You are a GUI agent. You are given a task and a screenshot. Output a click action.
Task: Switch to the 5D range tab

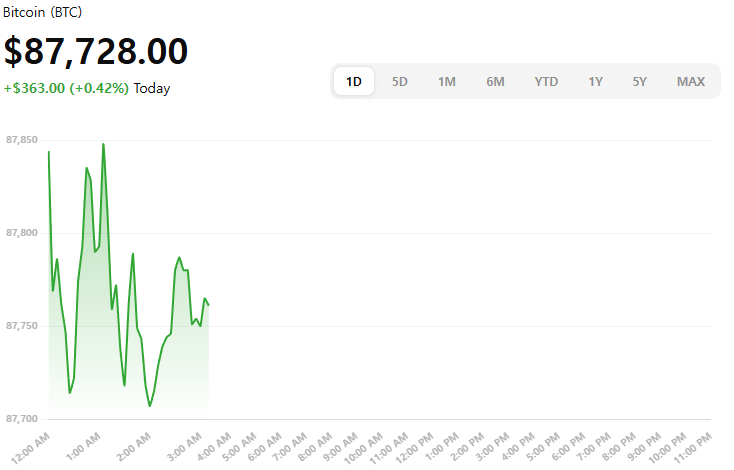[400, 81]
